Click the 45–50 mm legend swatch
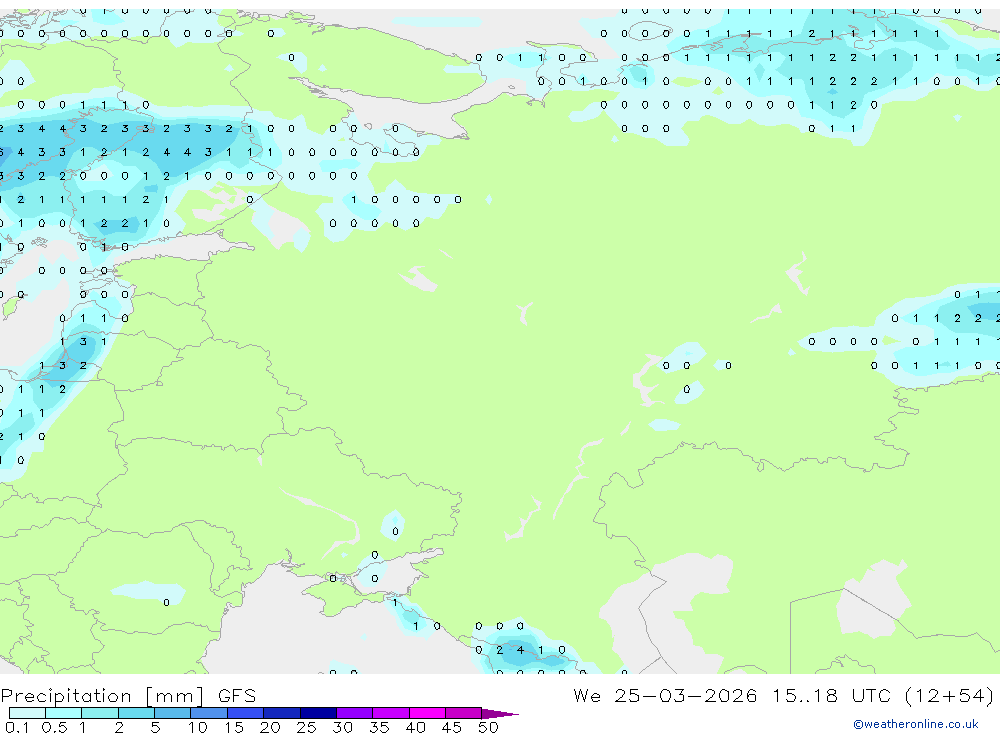Image resolution: width=1000 pixels, height=733 pixels. 464,713
